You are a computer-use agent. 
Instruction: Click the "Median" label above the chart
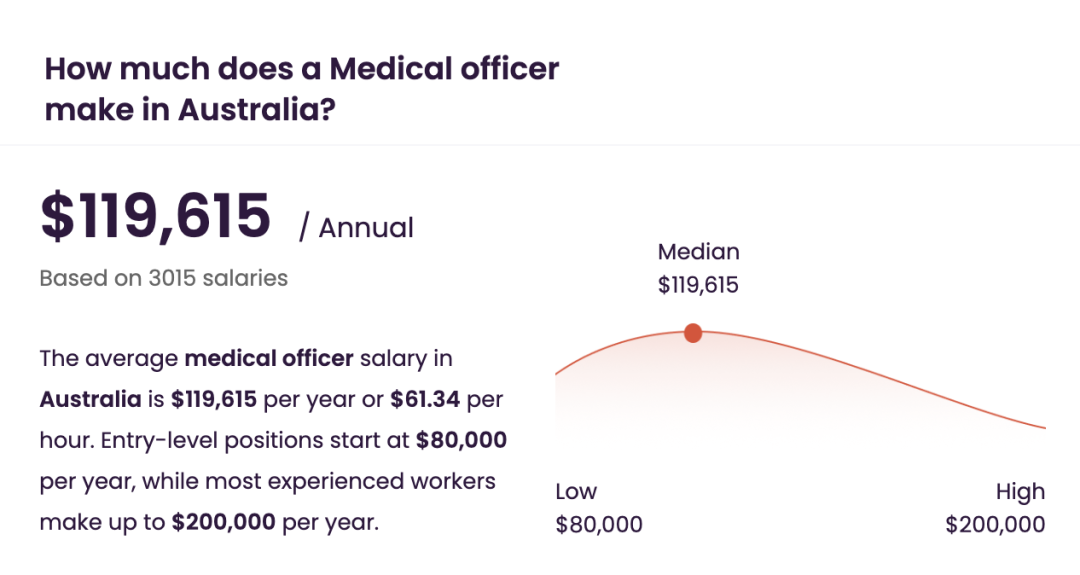tap(698, 252)
